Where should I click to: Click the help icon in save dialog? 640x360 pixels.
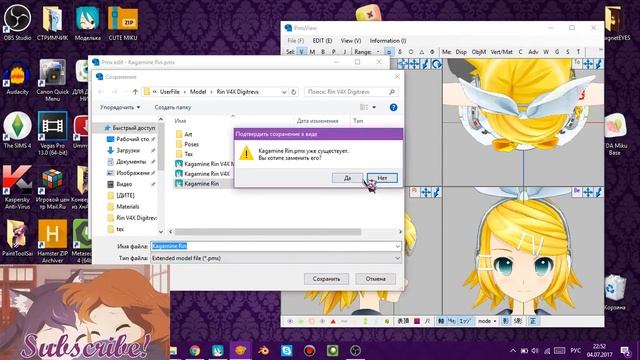(393, 107)
